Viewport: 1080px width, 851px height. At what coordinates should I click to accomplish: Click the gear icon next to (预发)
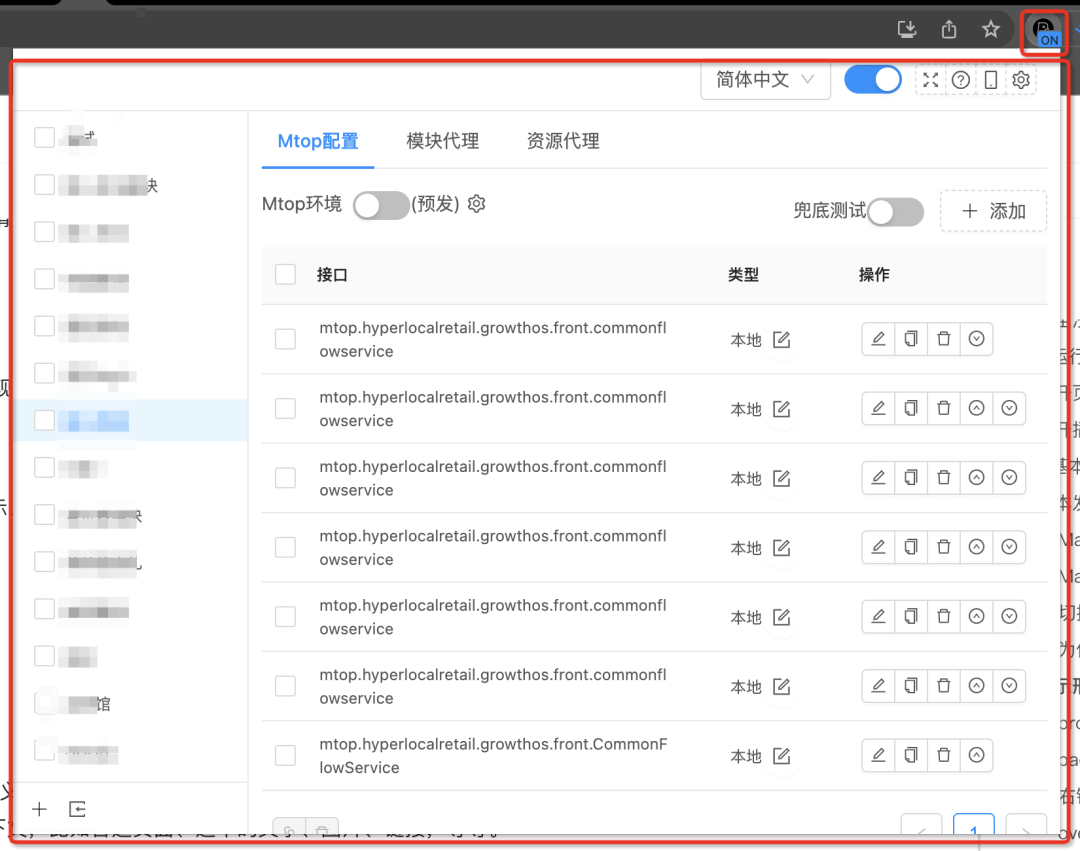click(477, 204)
